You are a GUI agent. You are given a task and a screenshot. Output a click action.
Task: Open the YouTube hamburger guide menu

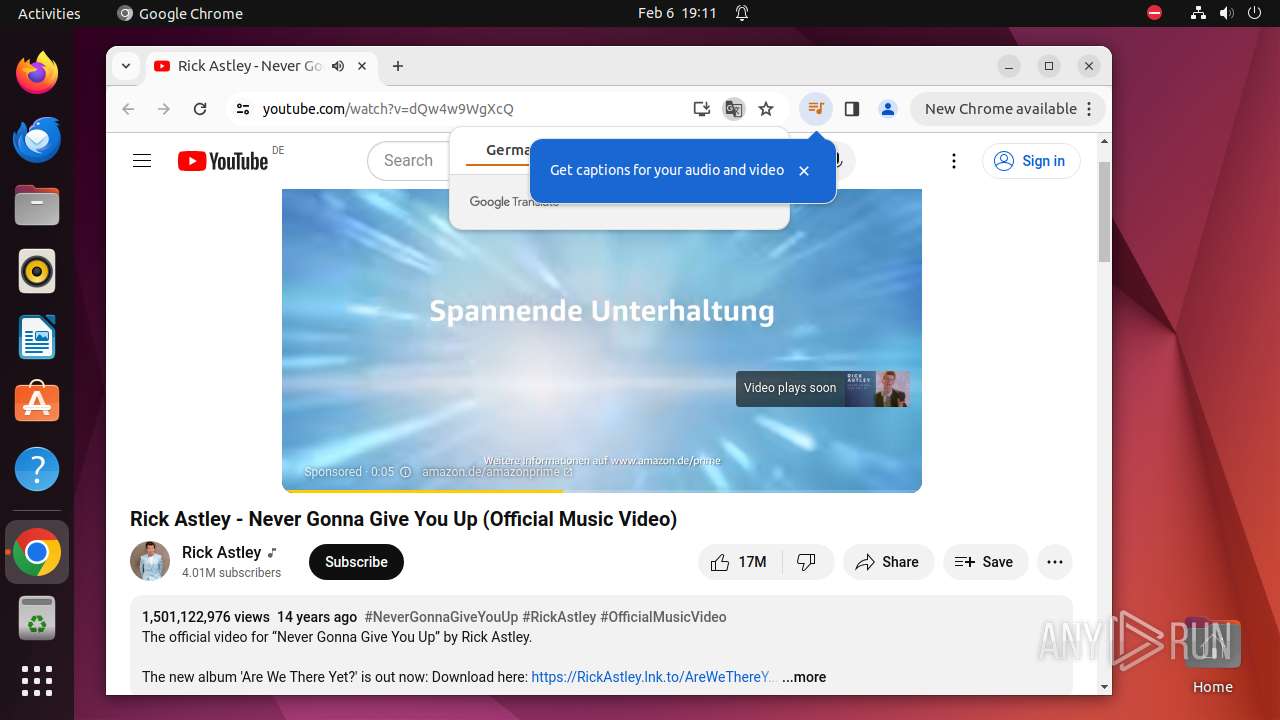(x=142, y=161)
